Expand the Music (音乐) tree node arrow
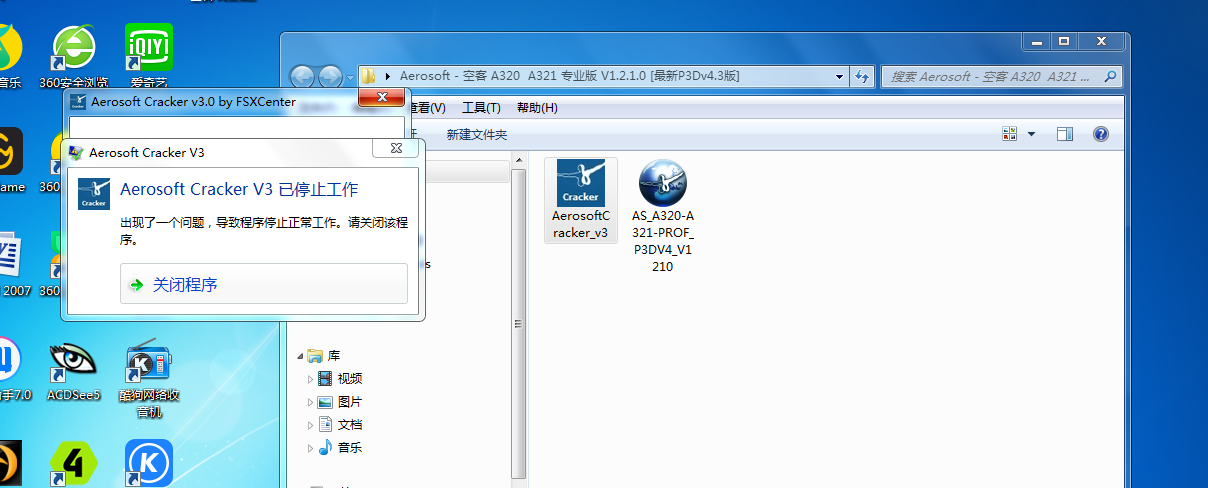This screenshot has height=488, width=1208. (x=310, y=447)
